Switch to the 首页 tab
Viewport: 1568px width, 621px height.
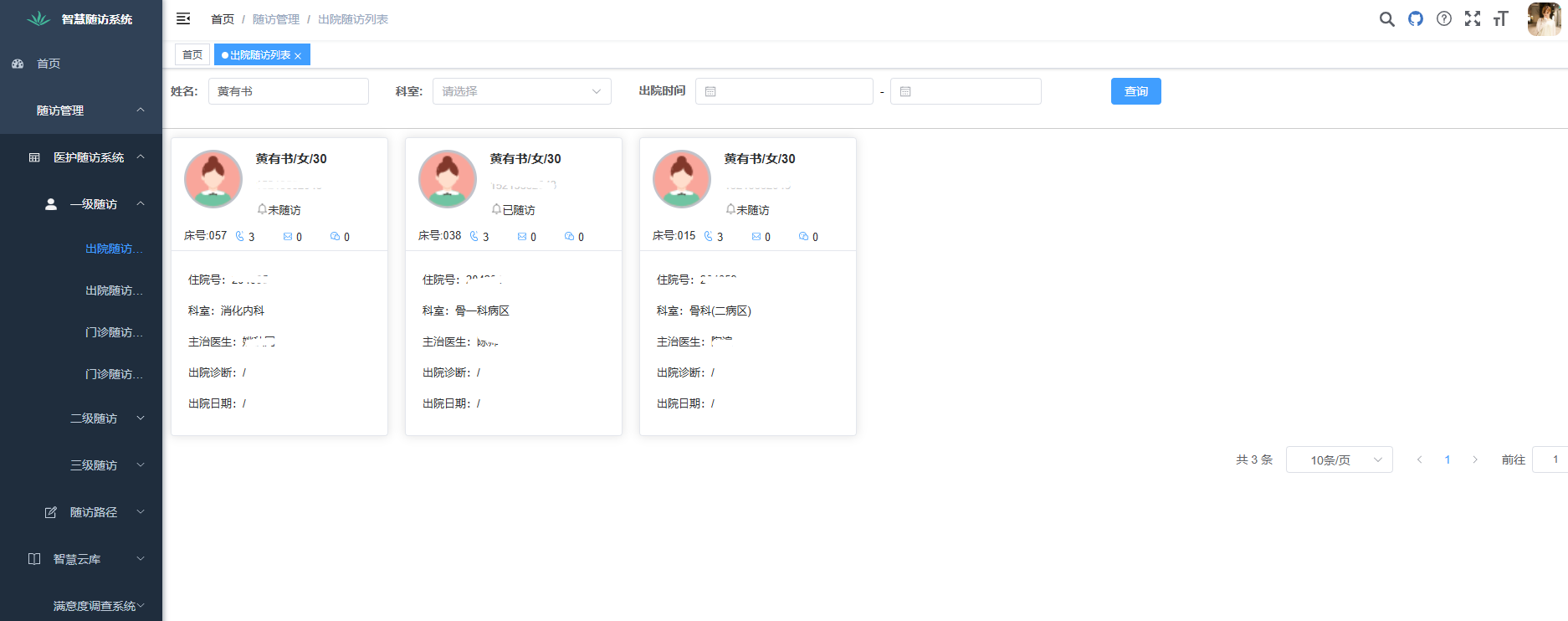192,54
